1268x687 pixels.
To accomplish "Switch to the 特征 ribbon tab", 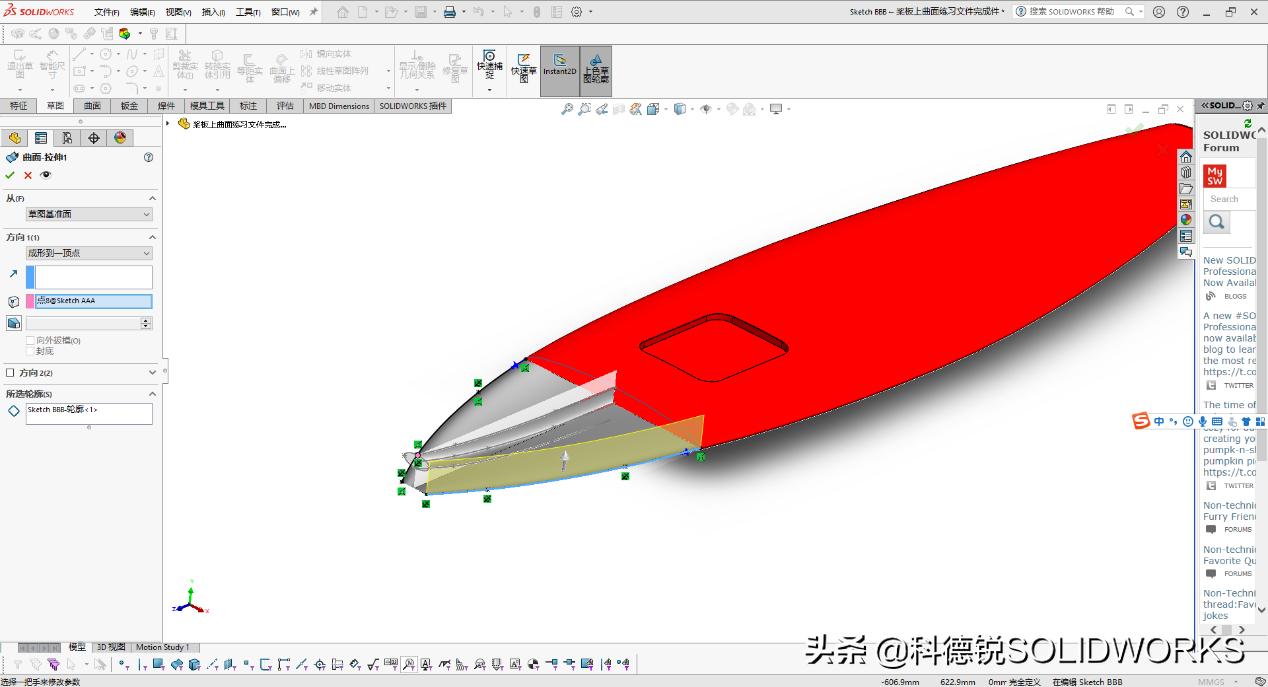I will (x=18, y=106).
